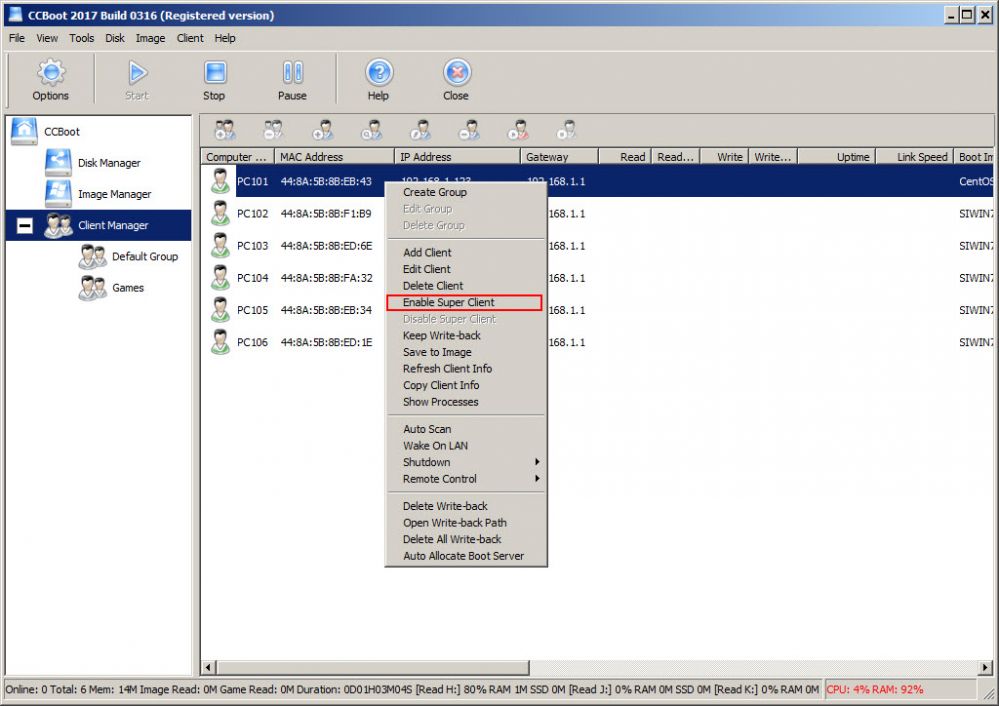Select the PC106 client icon

tap(220, 342)
